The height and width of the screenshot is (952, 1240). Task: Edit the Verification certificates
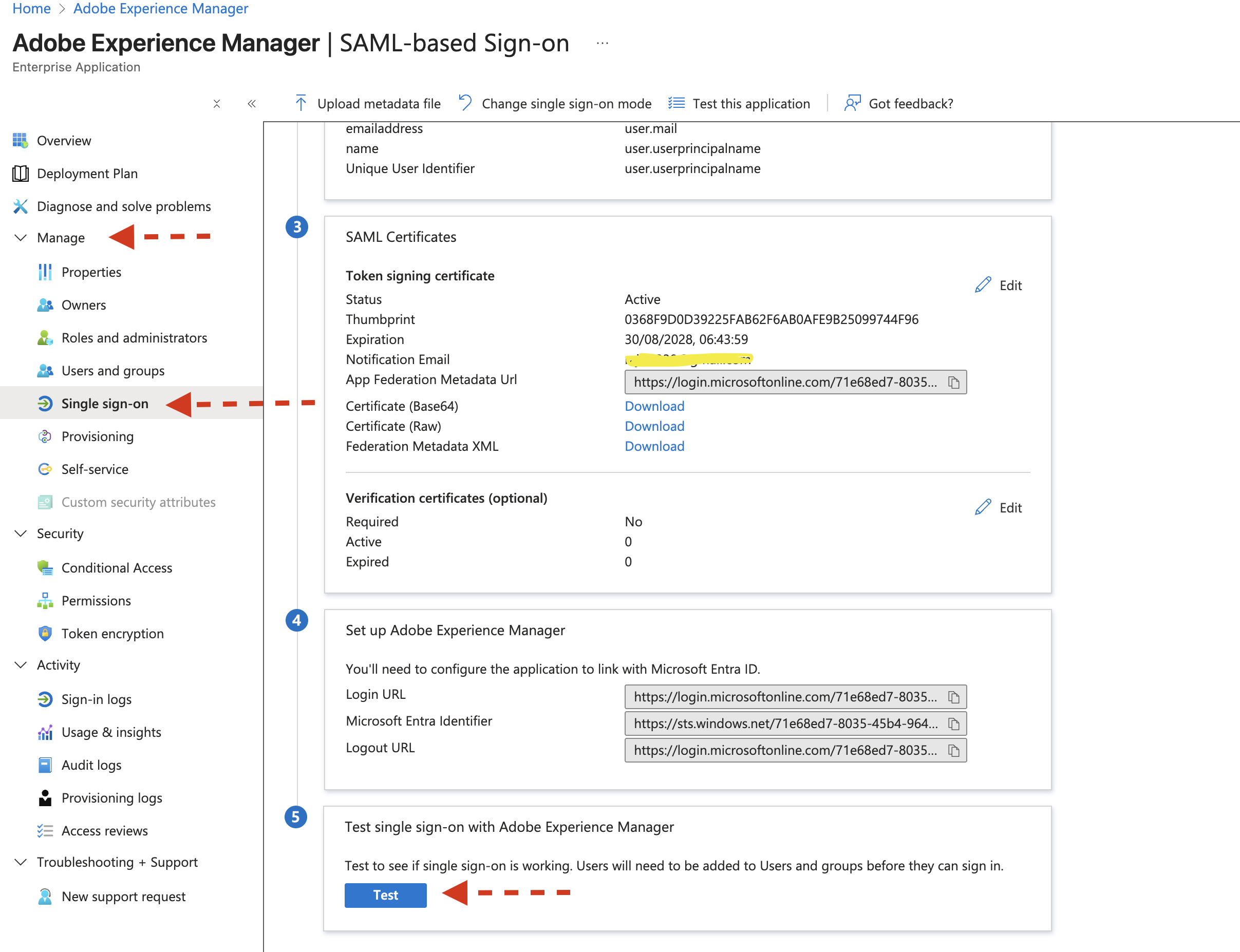999,508
